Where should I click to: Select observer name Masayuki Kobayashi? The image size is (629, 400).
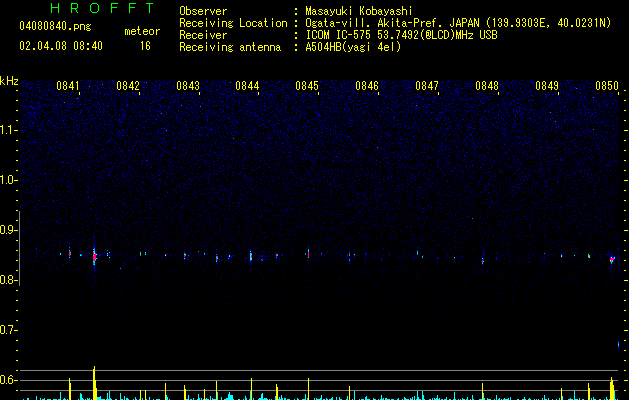pos(359,11)
